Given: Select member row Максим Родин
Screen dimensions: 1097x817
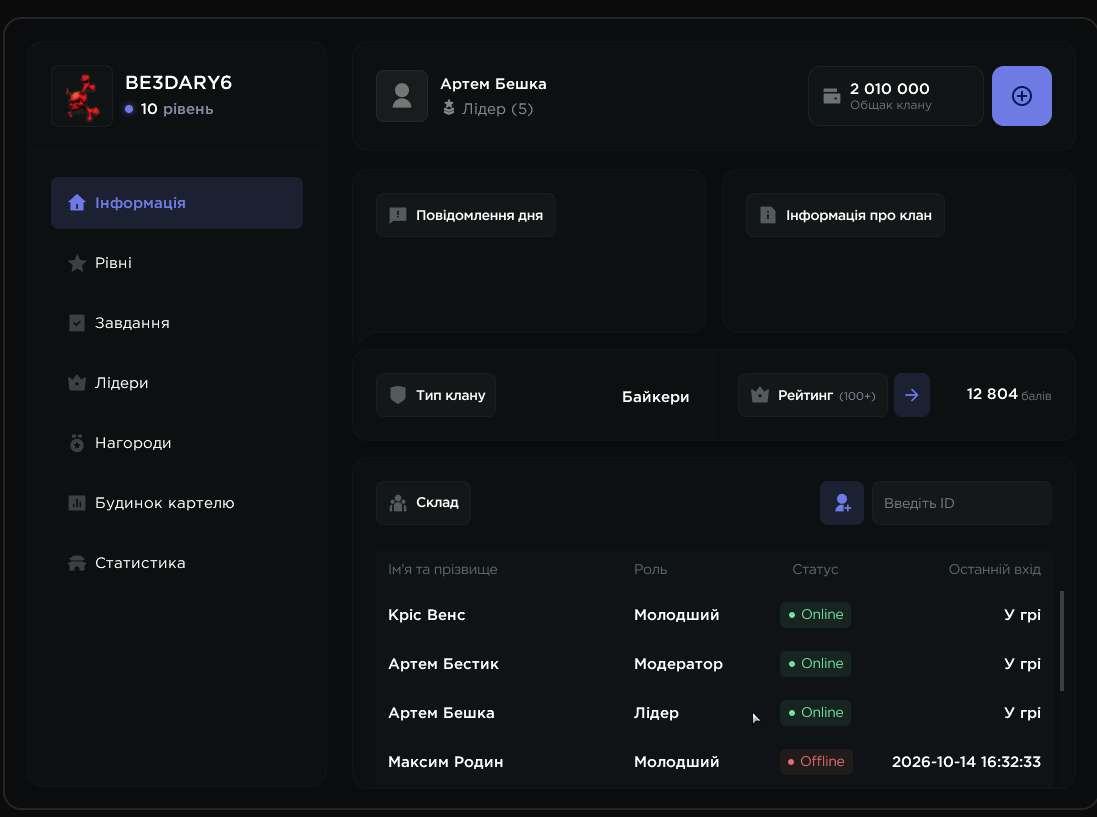Looking at the screenshot, I should click(x=714, y=762).
